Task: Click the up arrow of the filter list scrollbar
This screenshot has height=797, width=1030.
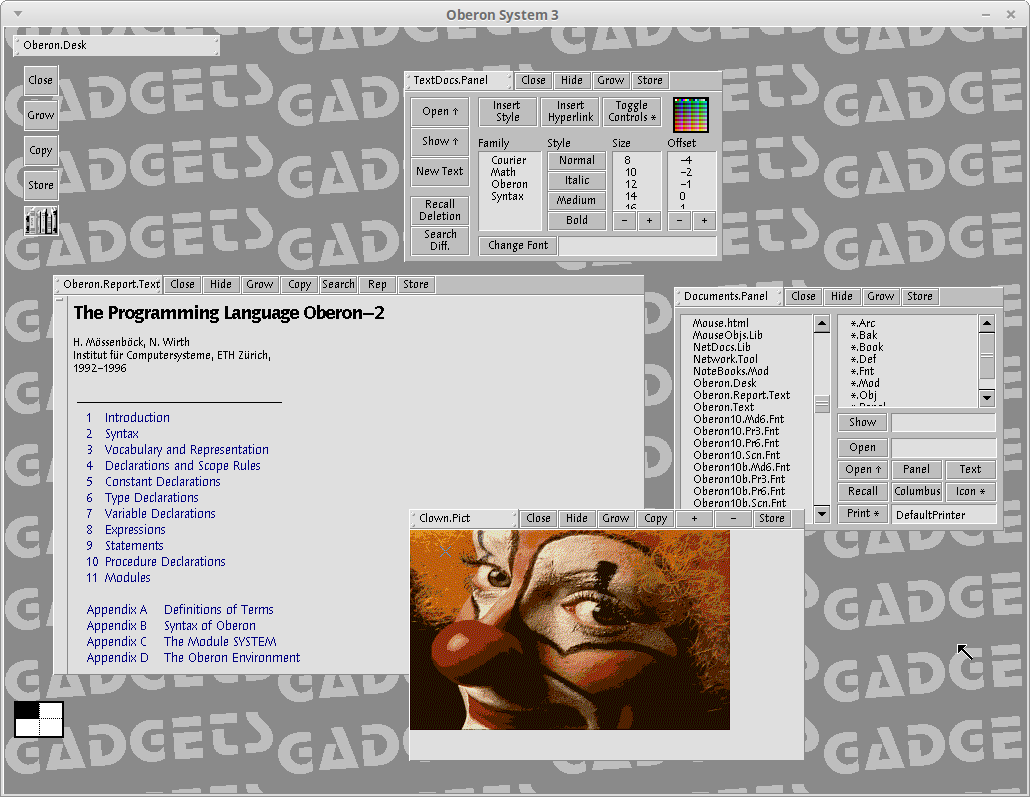Action: [987, 323]
